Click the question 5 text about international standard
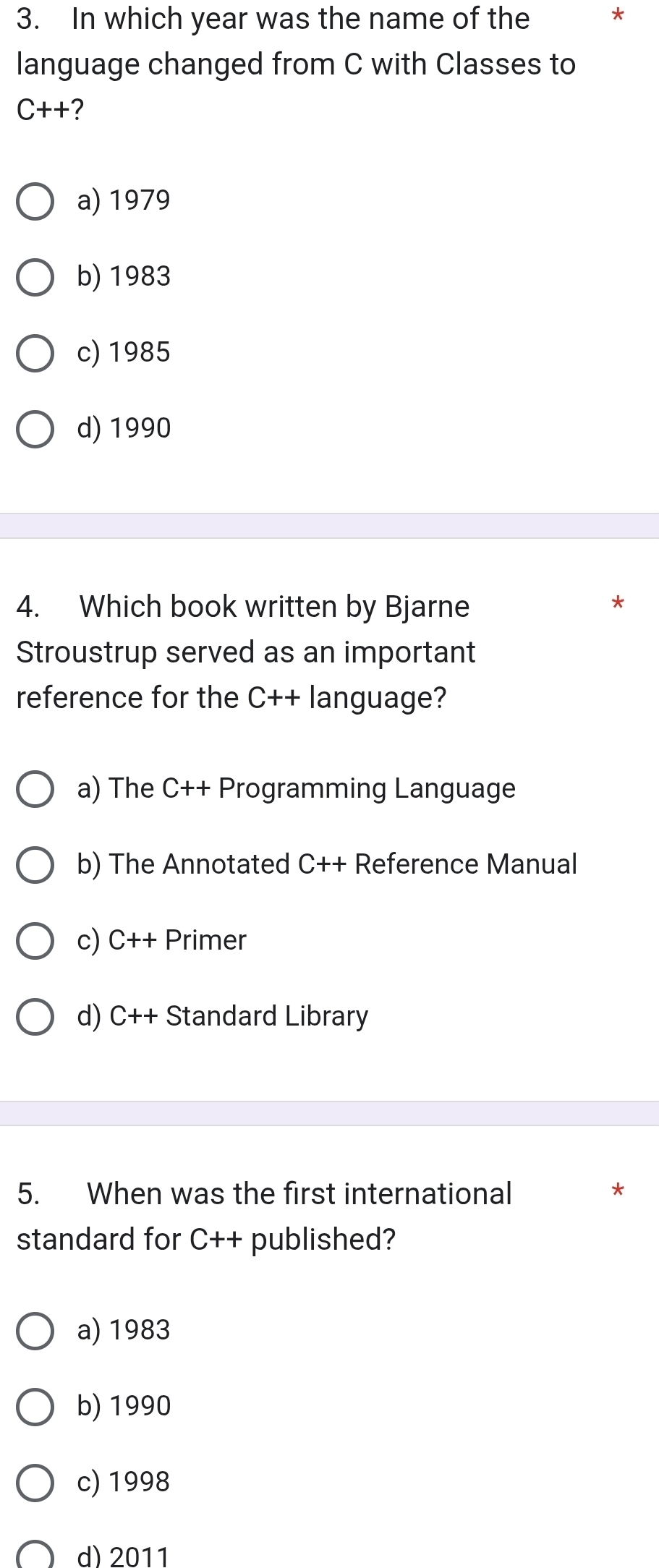The image size is (659, 1568). point(264,1217)
